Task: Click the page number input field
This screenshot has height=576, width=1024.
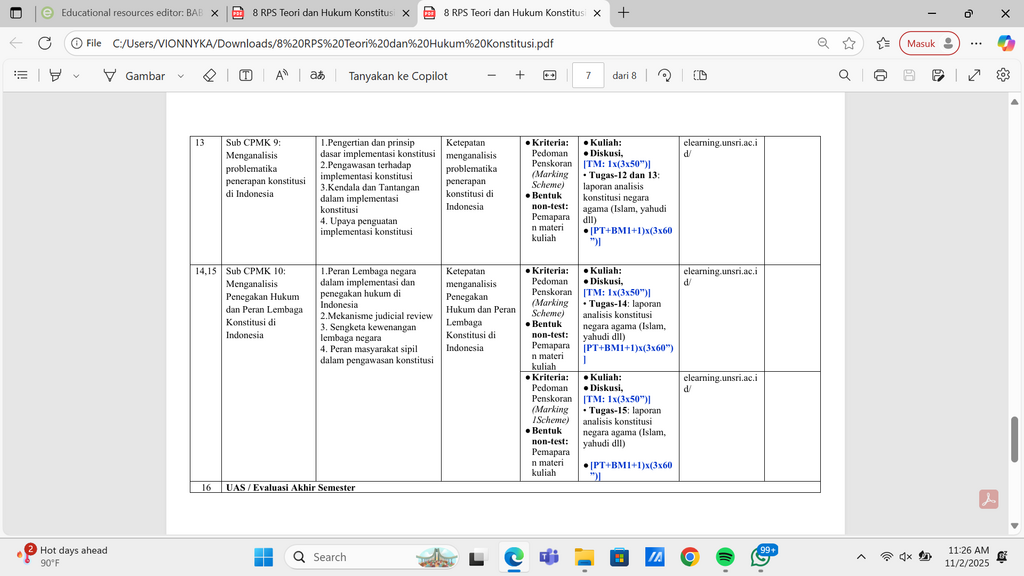Action: click(588, 76)
